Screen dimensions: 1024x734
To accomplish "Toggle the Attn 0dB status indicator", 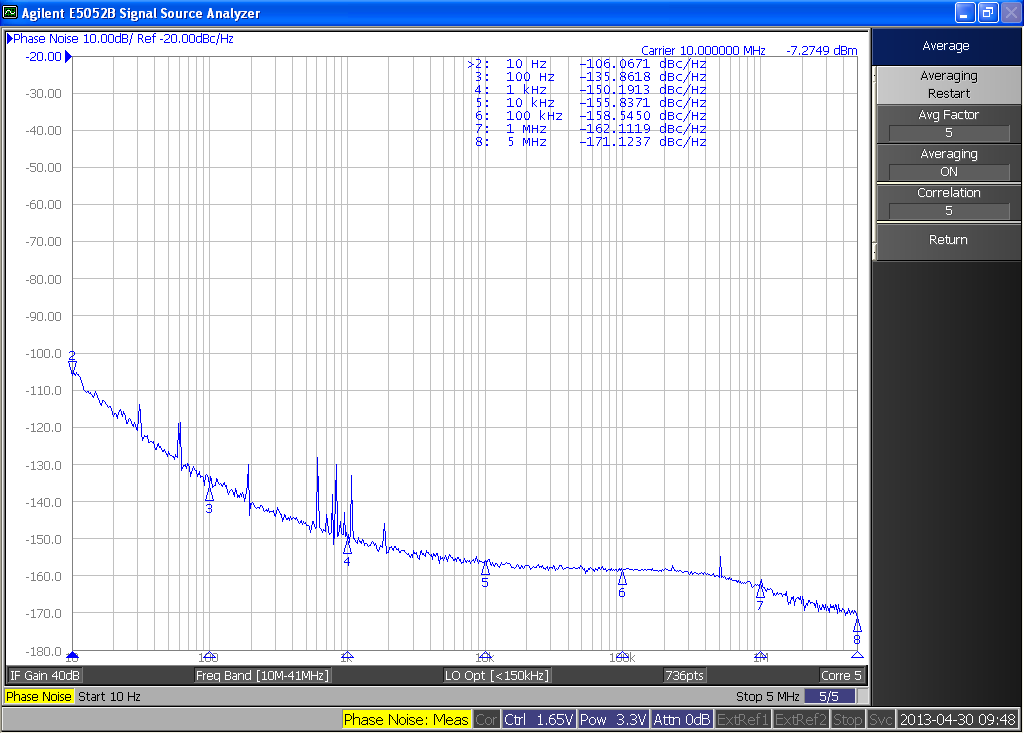I will [x=682, y=720].
